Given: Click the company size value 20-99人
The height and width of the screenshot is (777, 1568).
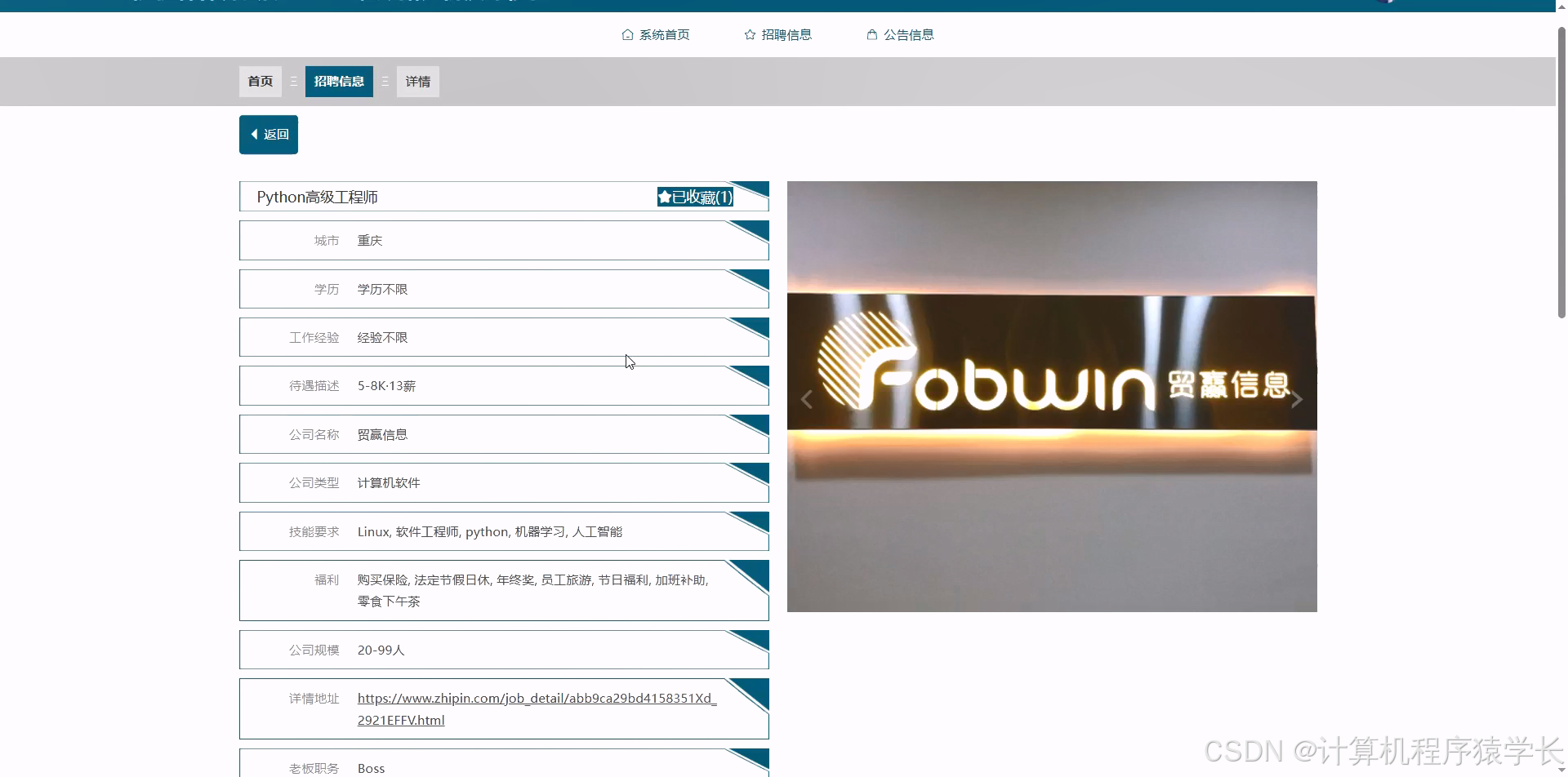Looking at the screenshot, I should 381,650.
